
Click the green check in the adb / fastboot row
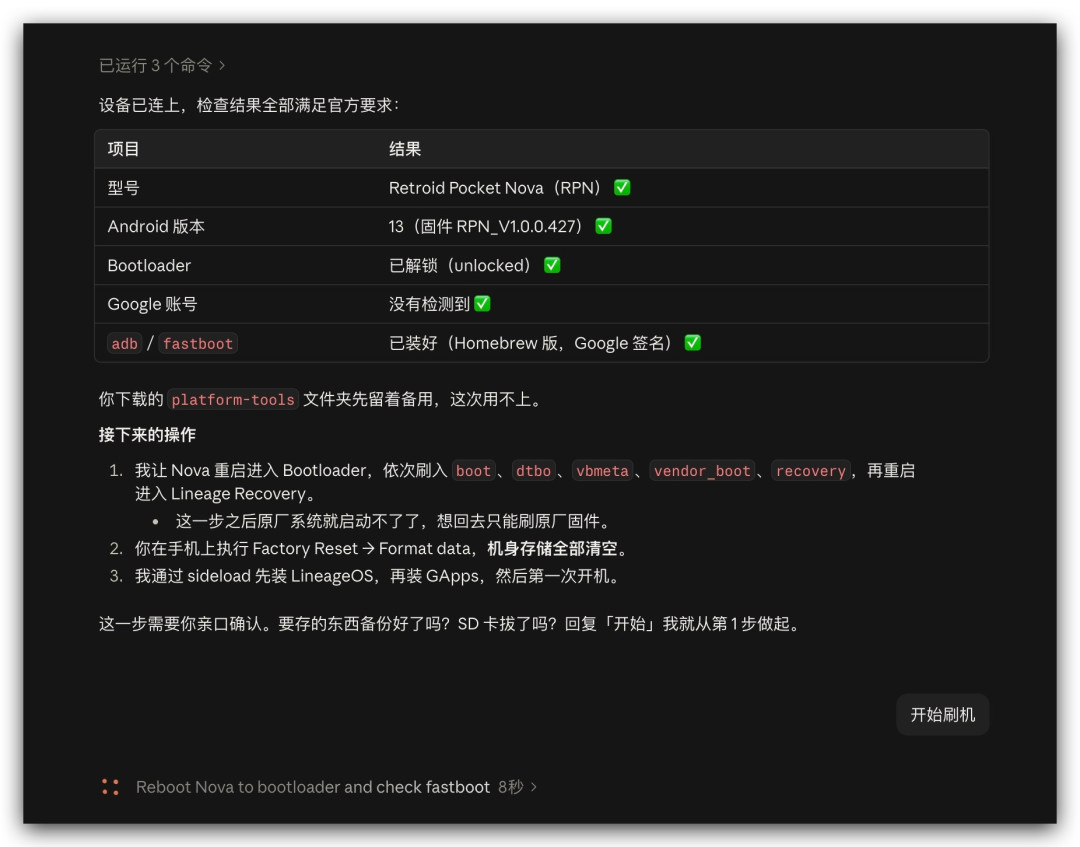(x=692, y=342)
